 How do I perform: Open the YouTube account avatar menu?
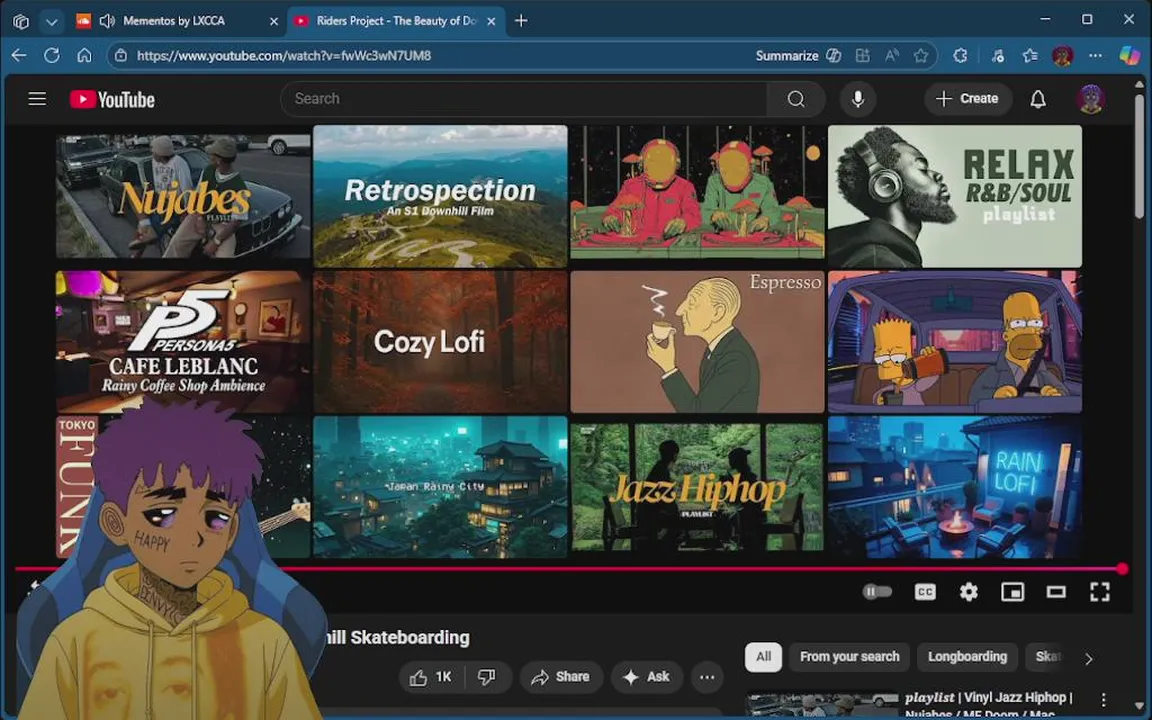point(1090,98)
